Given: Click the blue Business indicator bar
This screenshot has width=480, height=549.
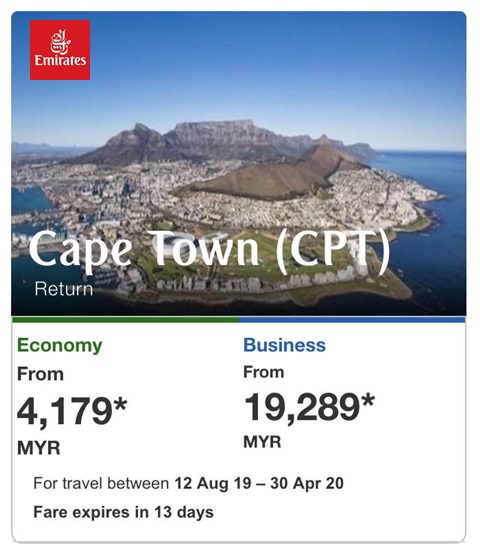Looking at the screenshot, I should (x=352, y=319).
